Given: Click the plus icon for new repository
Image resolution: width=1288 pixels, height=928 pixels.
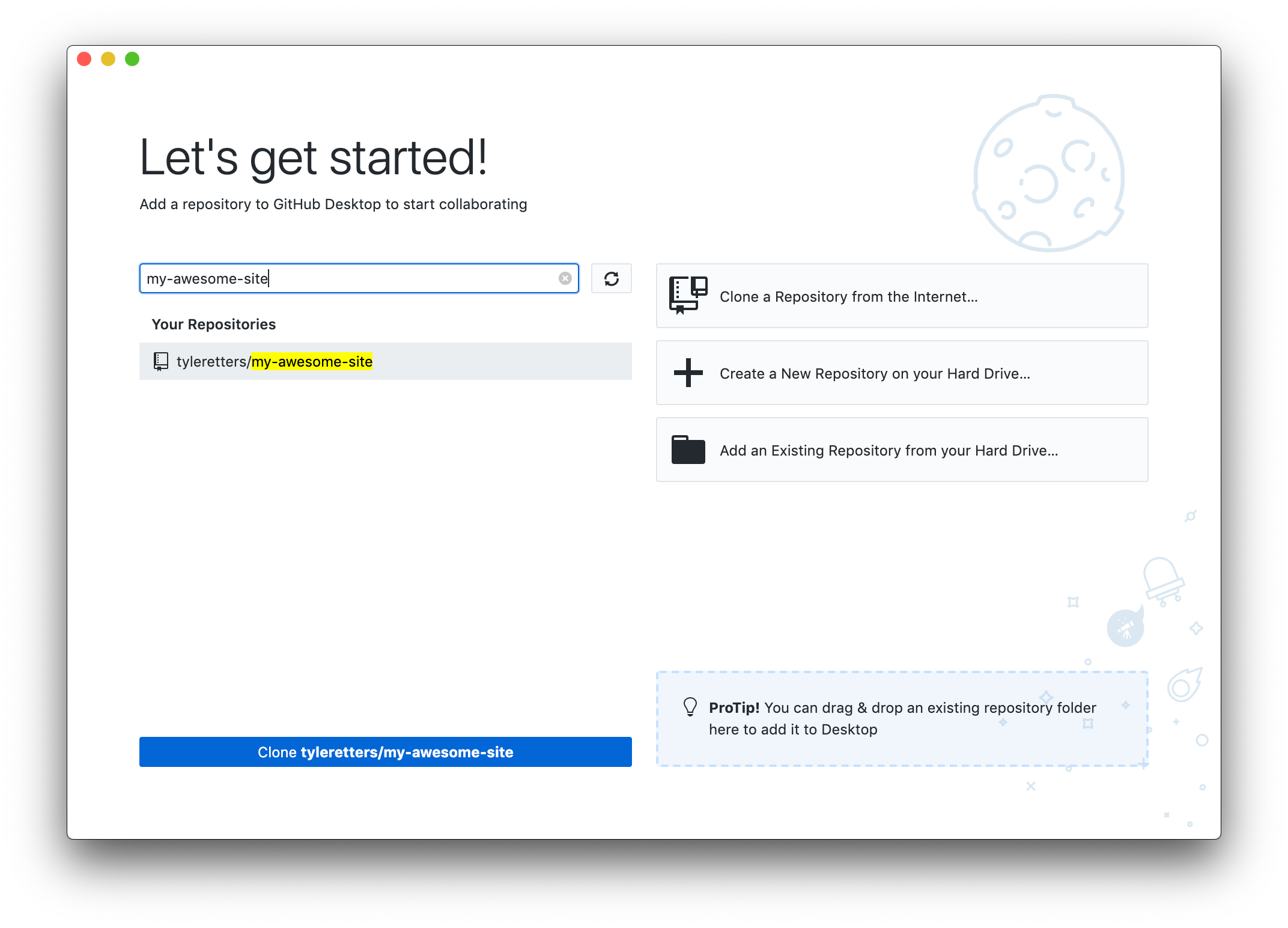Looking at the screenshot, I should pos(688,373).
